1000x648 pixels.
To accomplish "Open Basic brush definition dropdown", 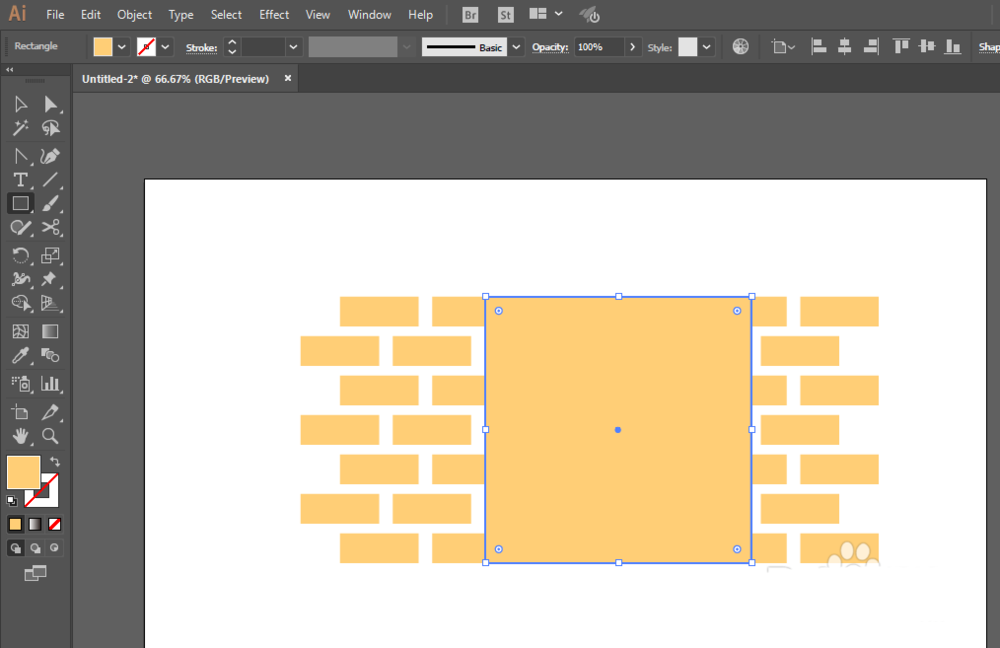I will point(517,47).
